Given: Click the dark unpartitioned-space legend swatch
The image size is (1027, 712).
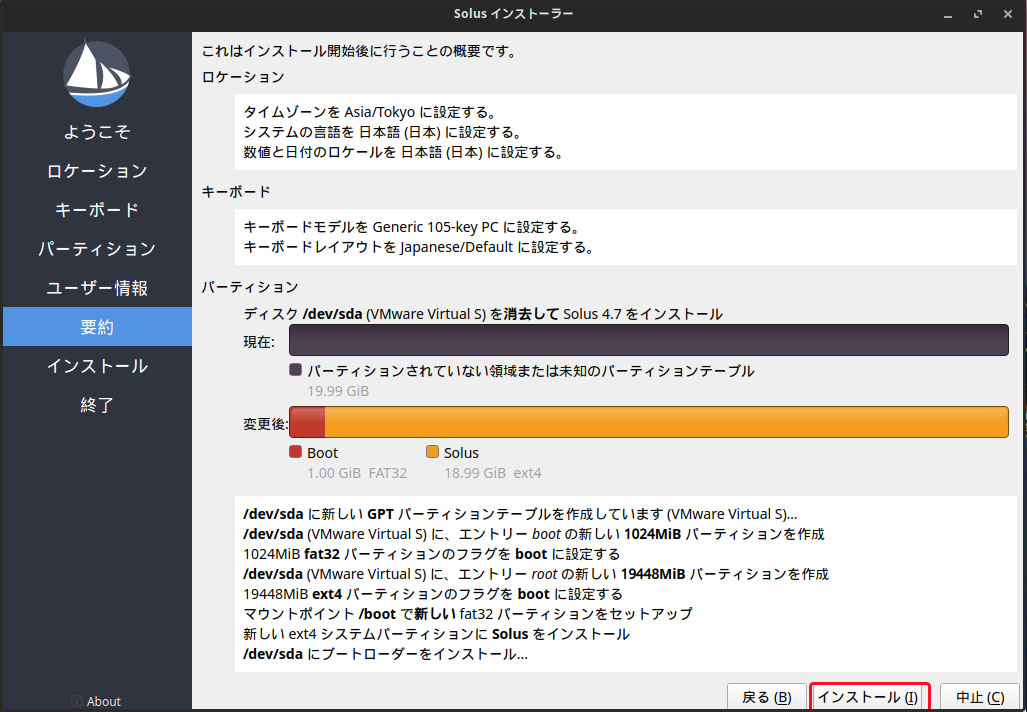Looking at the screenshot, I should coord(295,370).
